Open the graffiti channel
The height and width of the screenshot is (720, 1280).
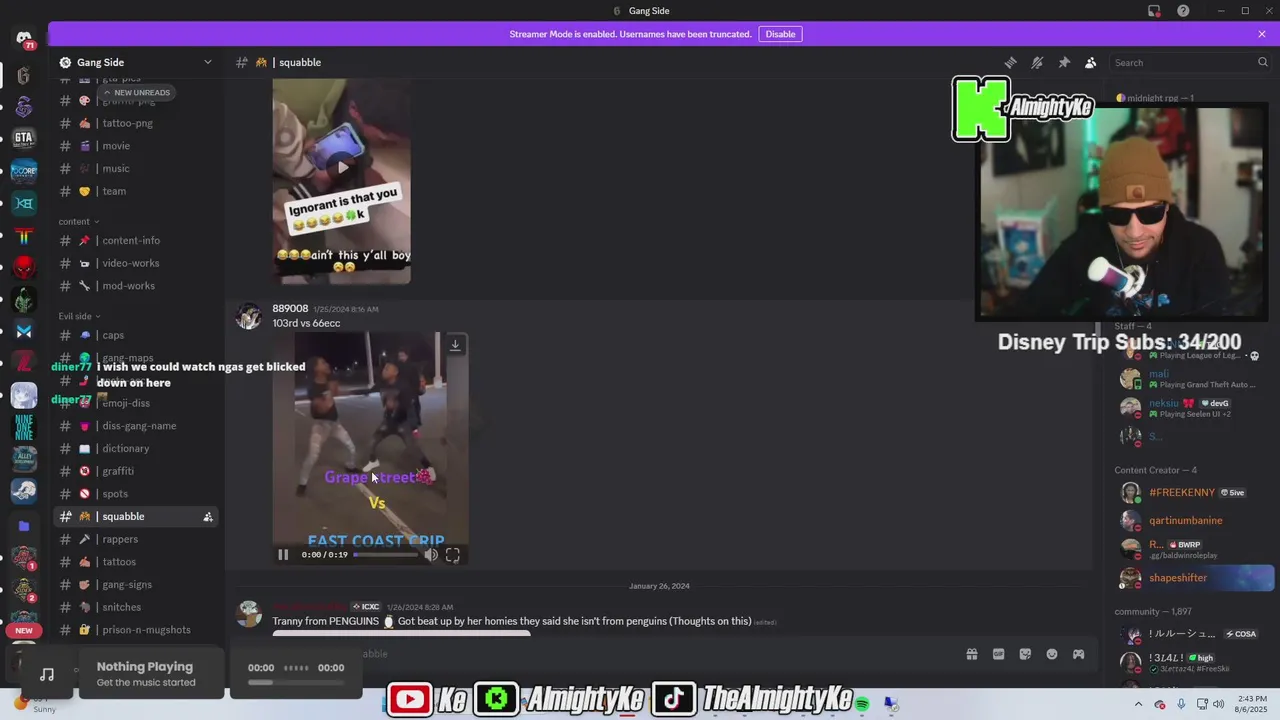pos(136,471)
